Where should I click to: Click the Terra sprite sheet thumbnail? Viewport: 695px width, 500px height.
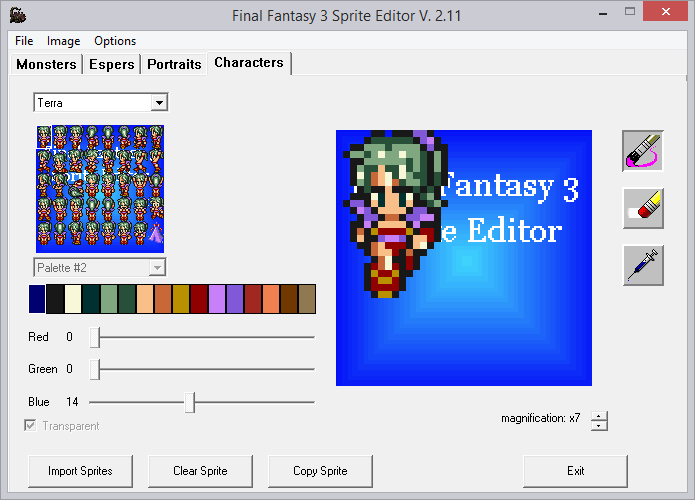tap(100, 189)
